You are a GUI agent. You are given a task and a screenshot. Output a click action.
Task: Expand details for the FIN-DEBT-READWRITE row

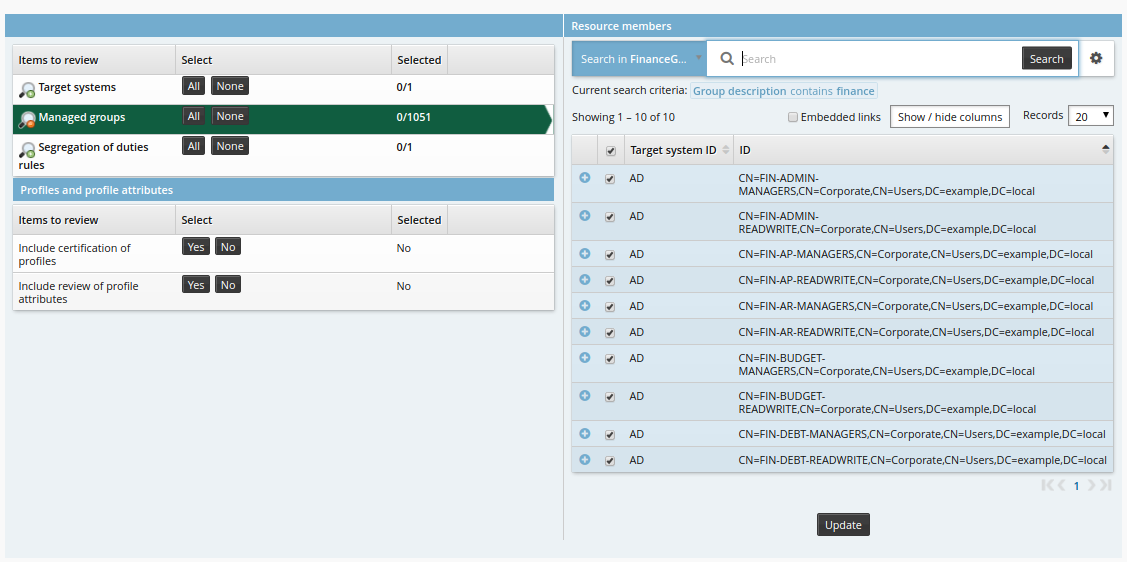tap(585, 460)
